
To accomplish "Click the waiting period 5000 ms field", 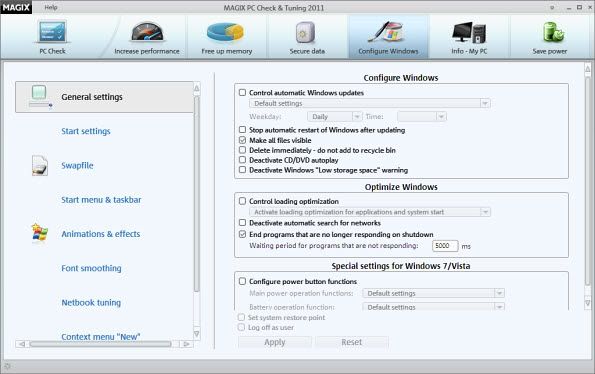I will [x=445, y=246].
